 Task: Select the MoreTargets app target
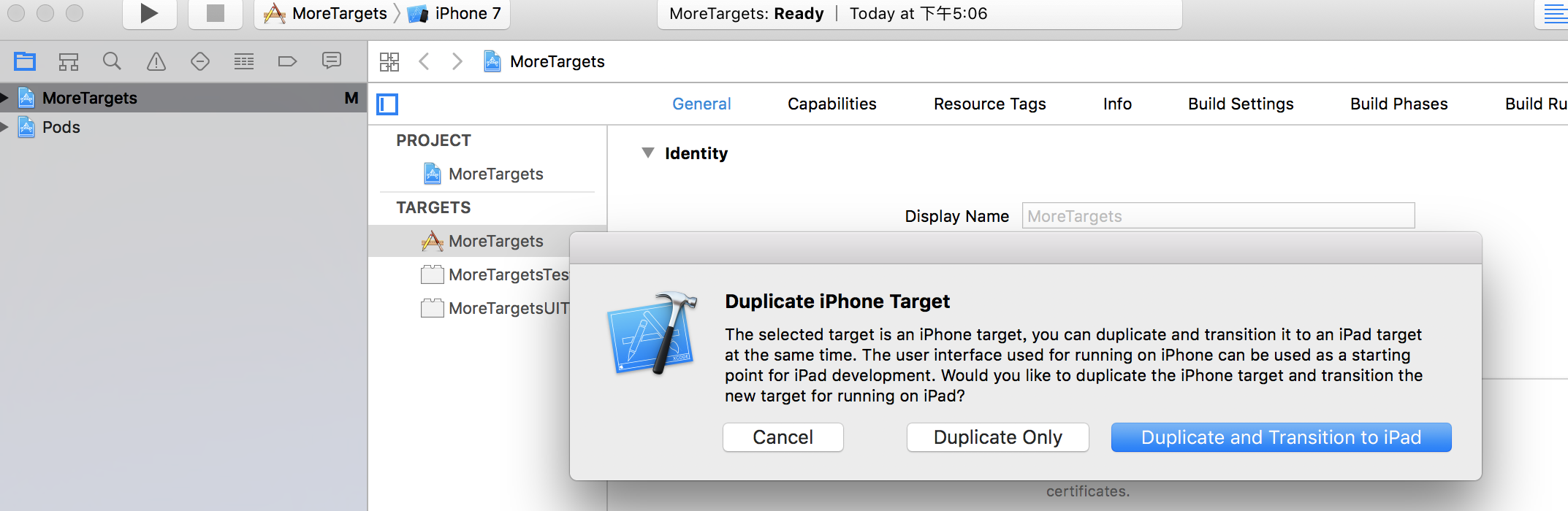pos(482,241)
